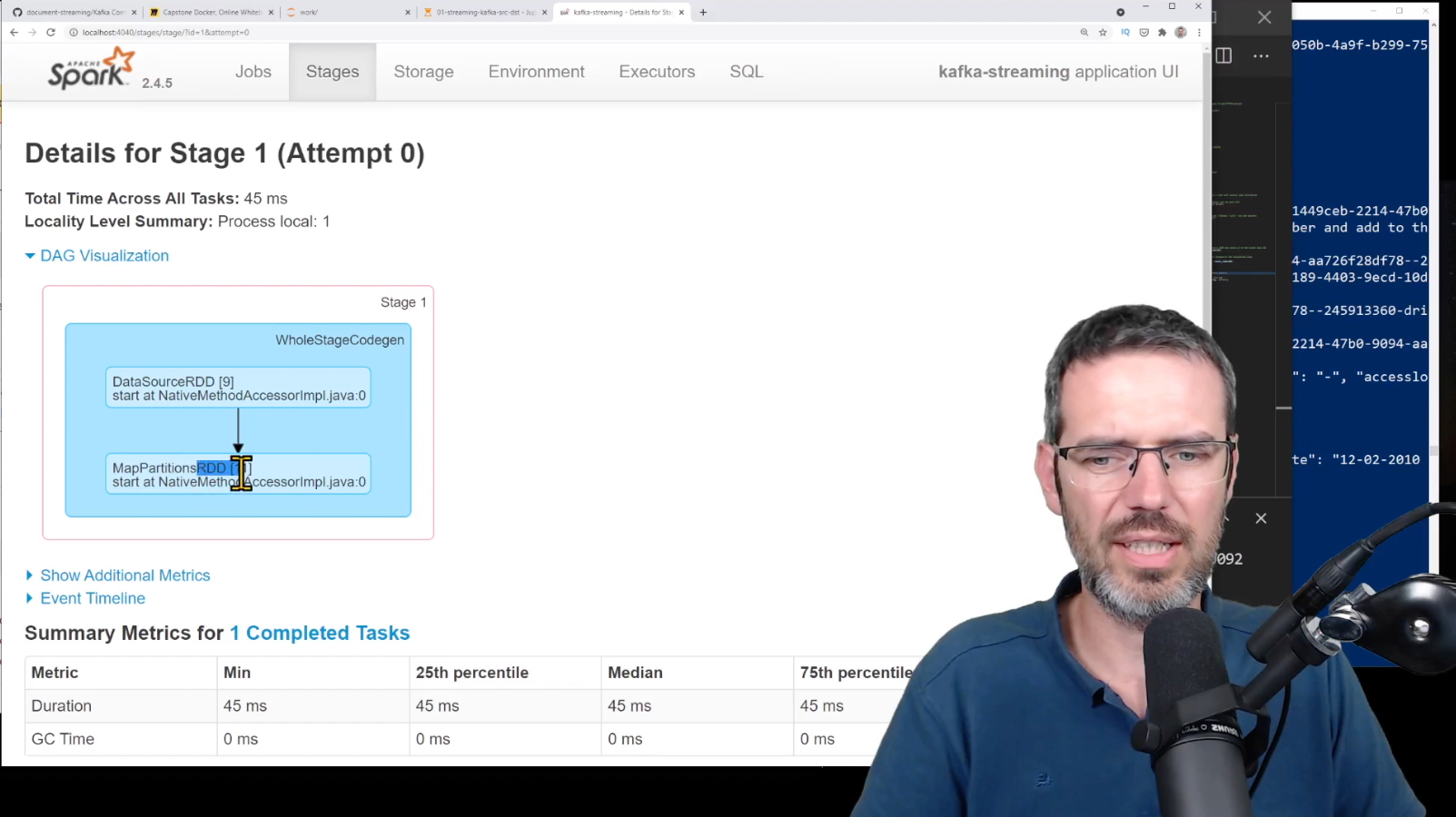Close the VS Code terminal panel with X

[1261, 518]
